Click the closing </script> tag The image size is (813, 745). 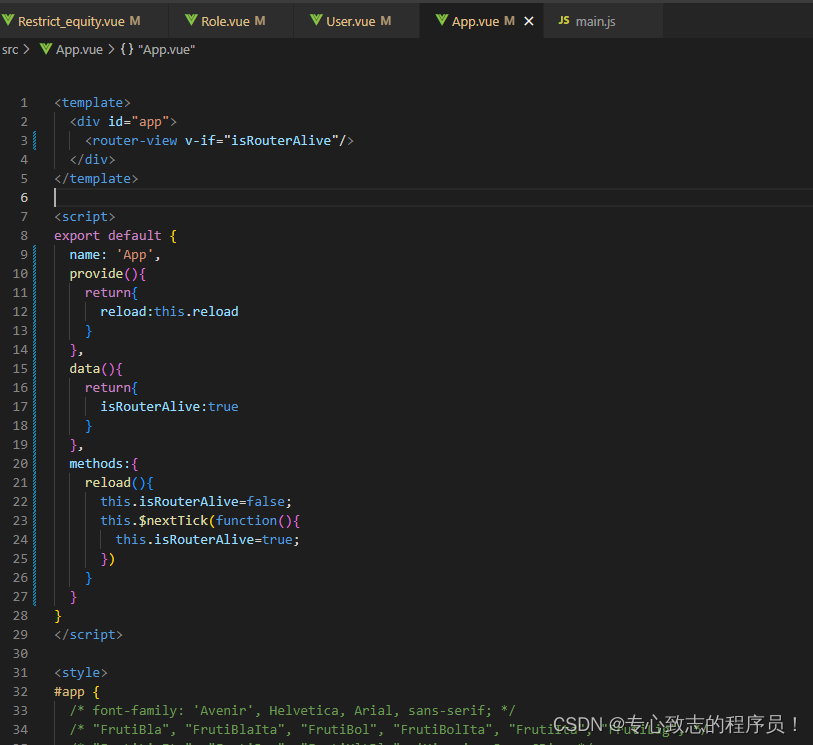click(x=89, y=635)
